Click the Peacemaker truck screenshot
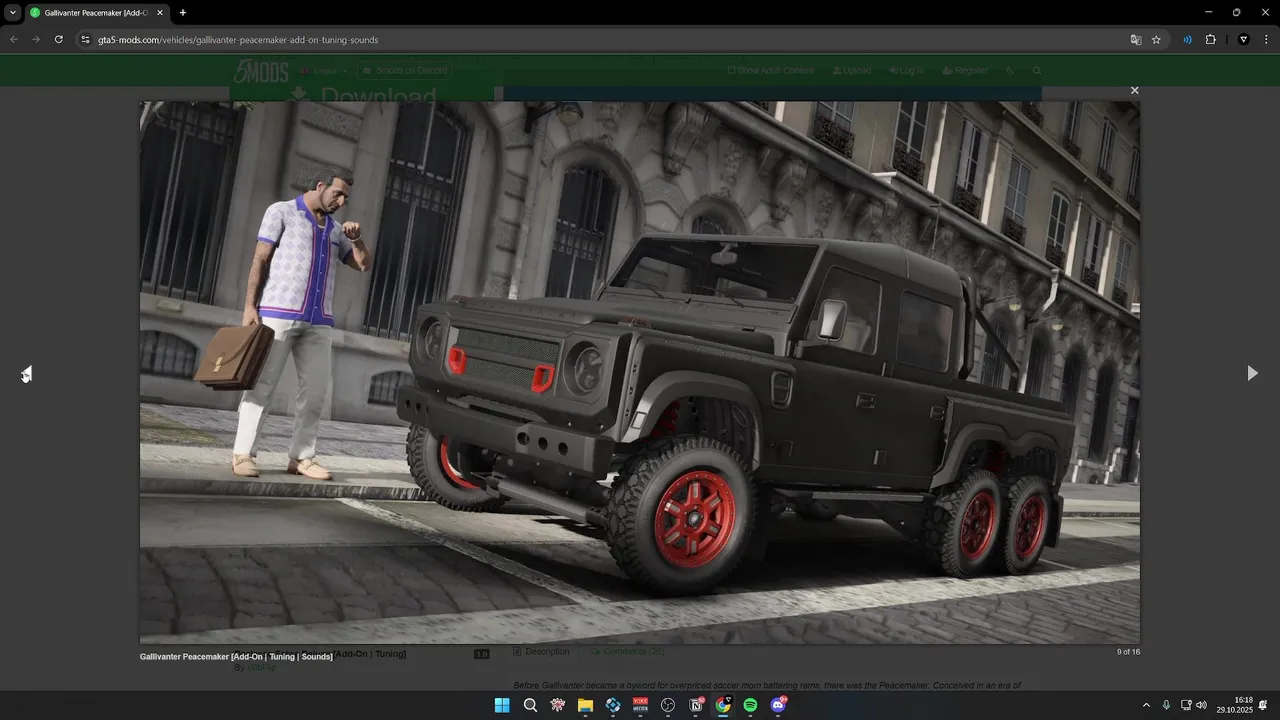 click(640, 372)
